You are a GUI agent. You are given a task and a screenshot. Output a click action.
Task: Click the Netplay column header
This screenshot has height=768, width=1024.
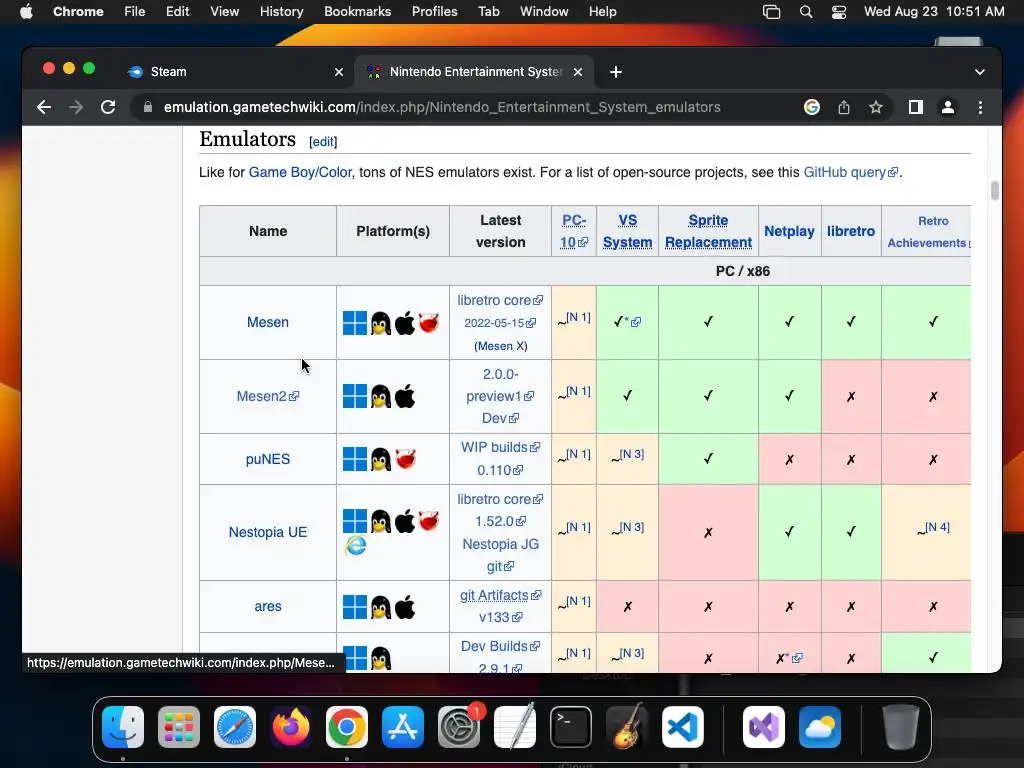(789, 231)
